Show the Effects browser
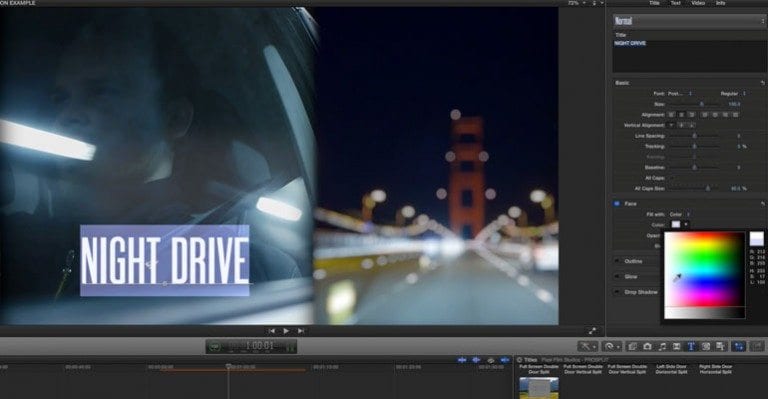This screenshot has width=768, height=399. click(632, 347)
